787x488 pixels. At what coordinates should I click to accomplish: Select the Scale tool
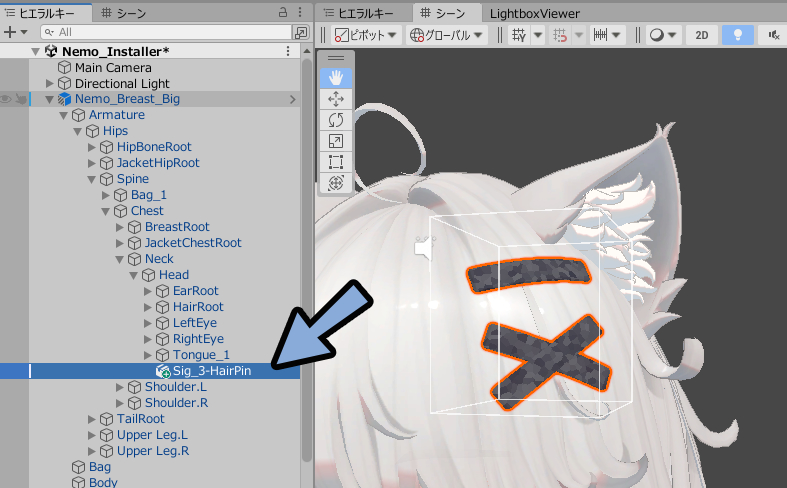[336, 142]
